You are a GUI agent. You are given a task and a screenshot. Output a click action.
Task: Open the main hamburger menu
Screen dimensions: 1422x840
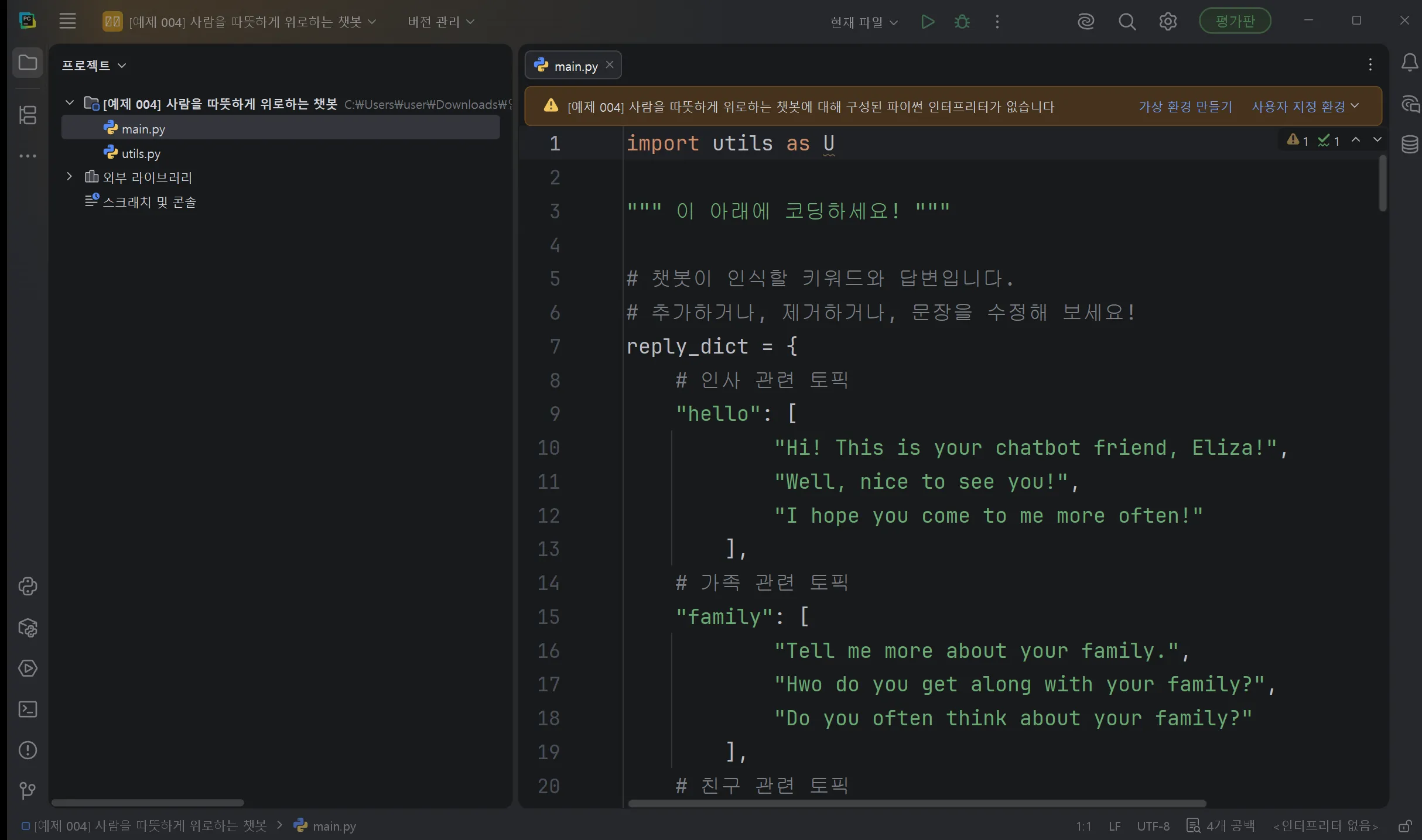tap(68, 22)
